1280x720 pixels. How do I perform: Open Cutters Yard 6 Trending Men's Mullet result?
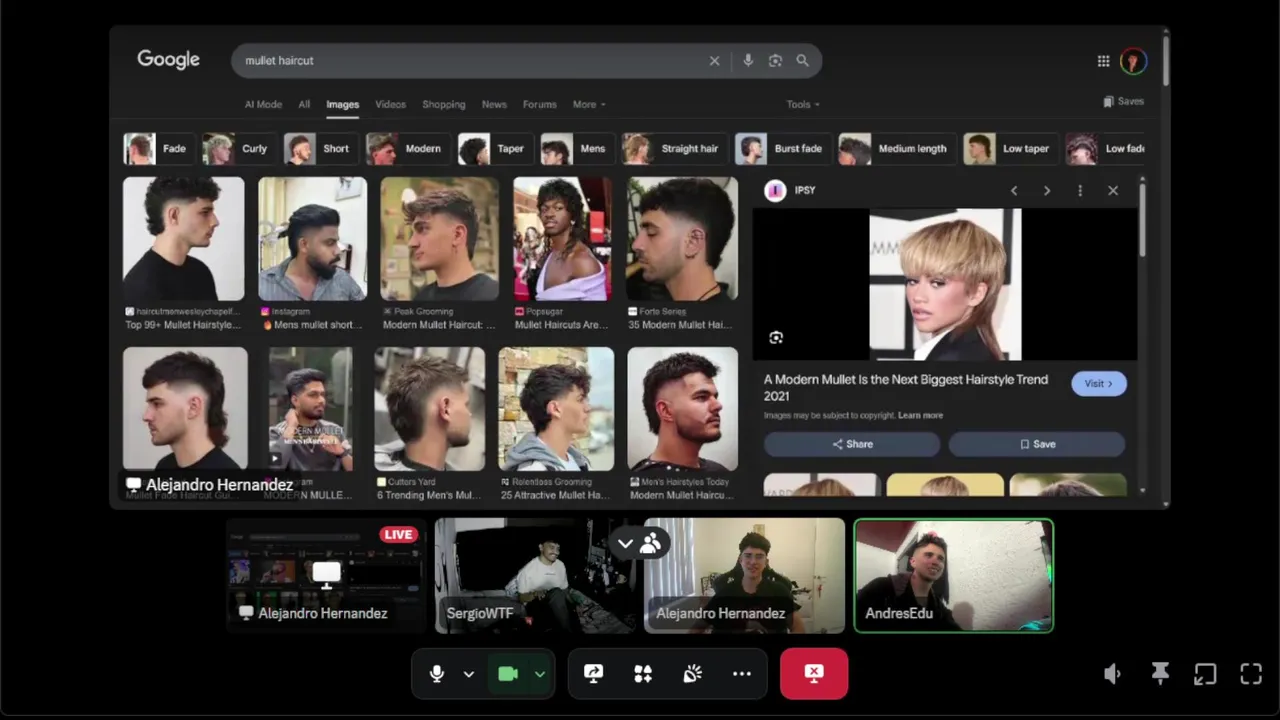(430, 424)
